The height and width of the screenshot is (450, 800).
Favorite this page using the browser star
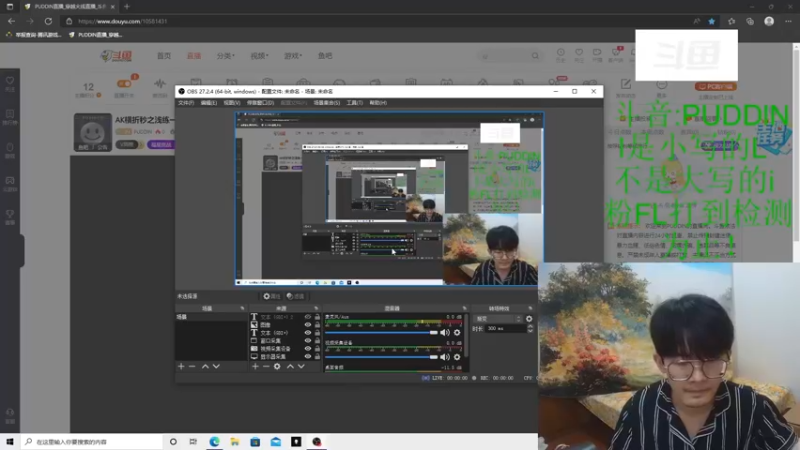(x=712, y=21)
